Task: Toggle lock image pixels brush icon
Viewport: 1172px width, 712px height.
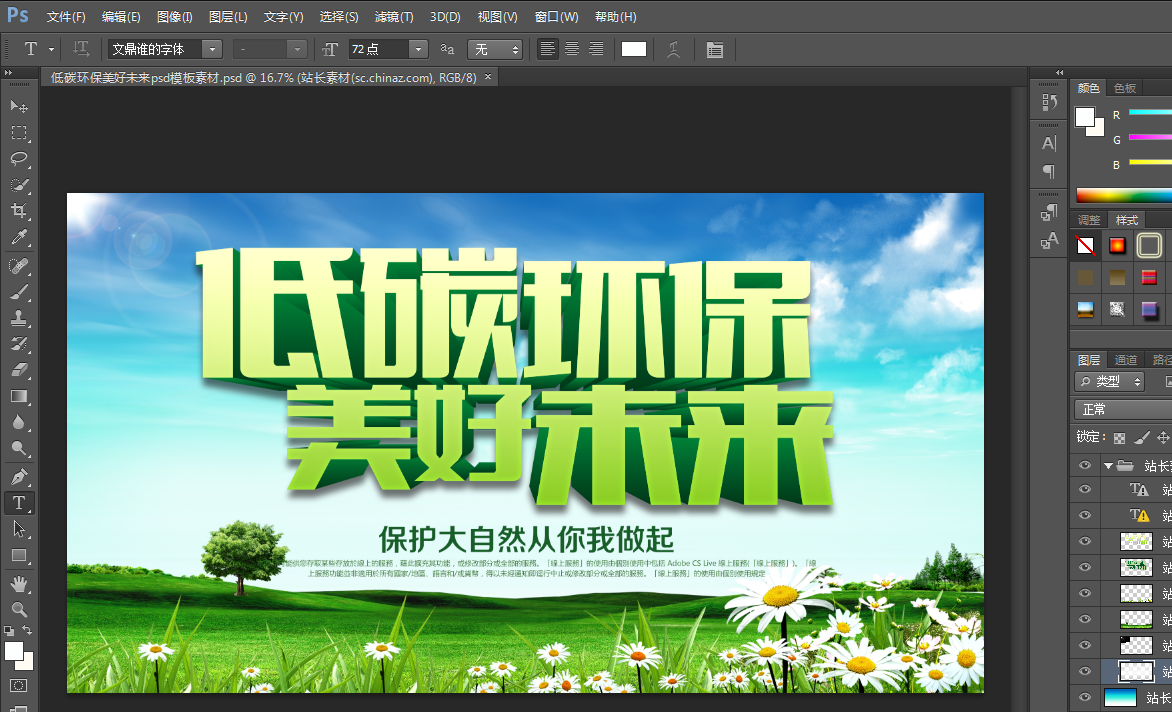Action: (x=1141, y=438)
